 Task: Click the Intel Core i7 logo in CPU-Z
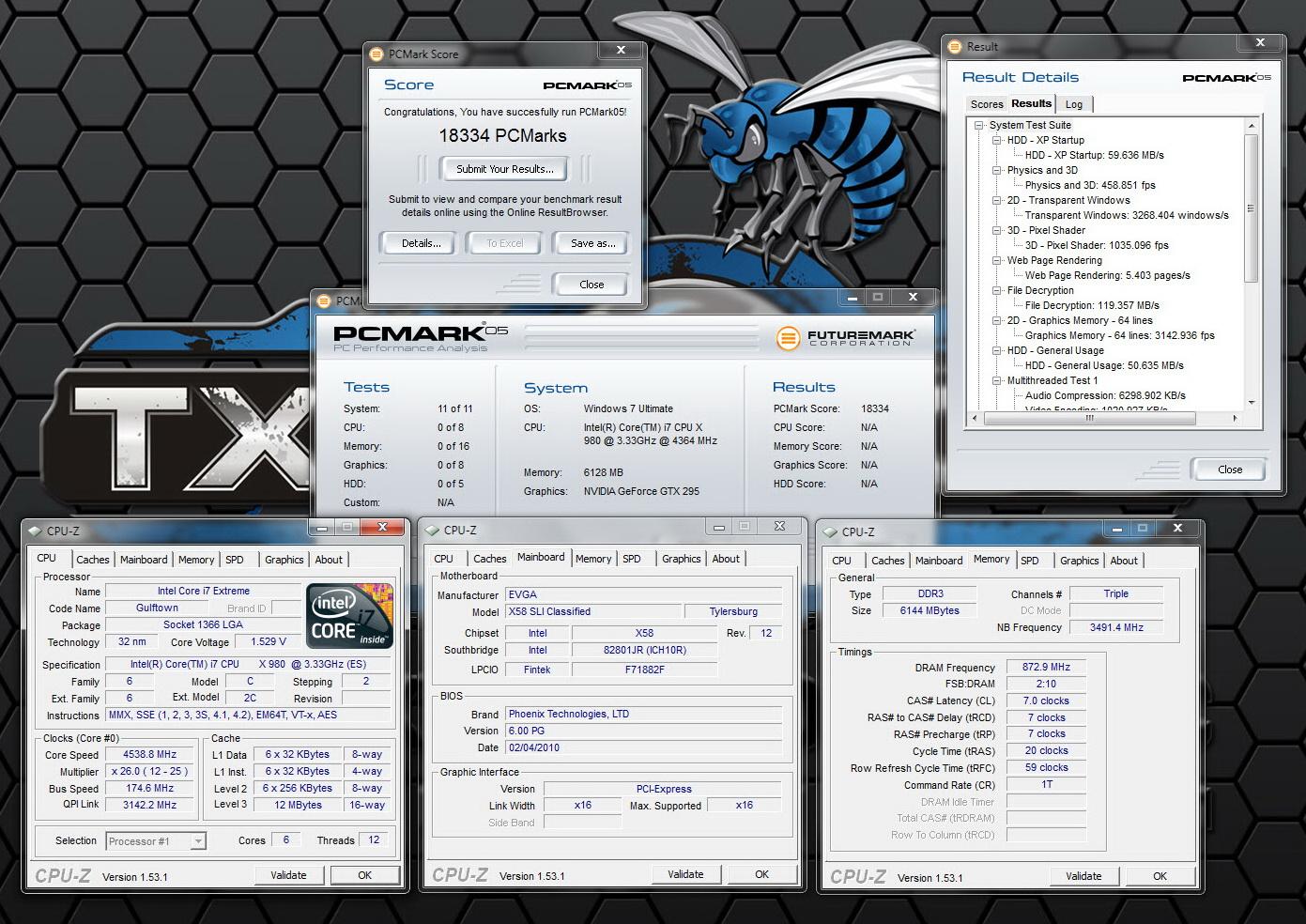point(349,615)
